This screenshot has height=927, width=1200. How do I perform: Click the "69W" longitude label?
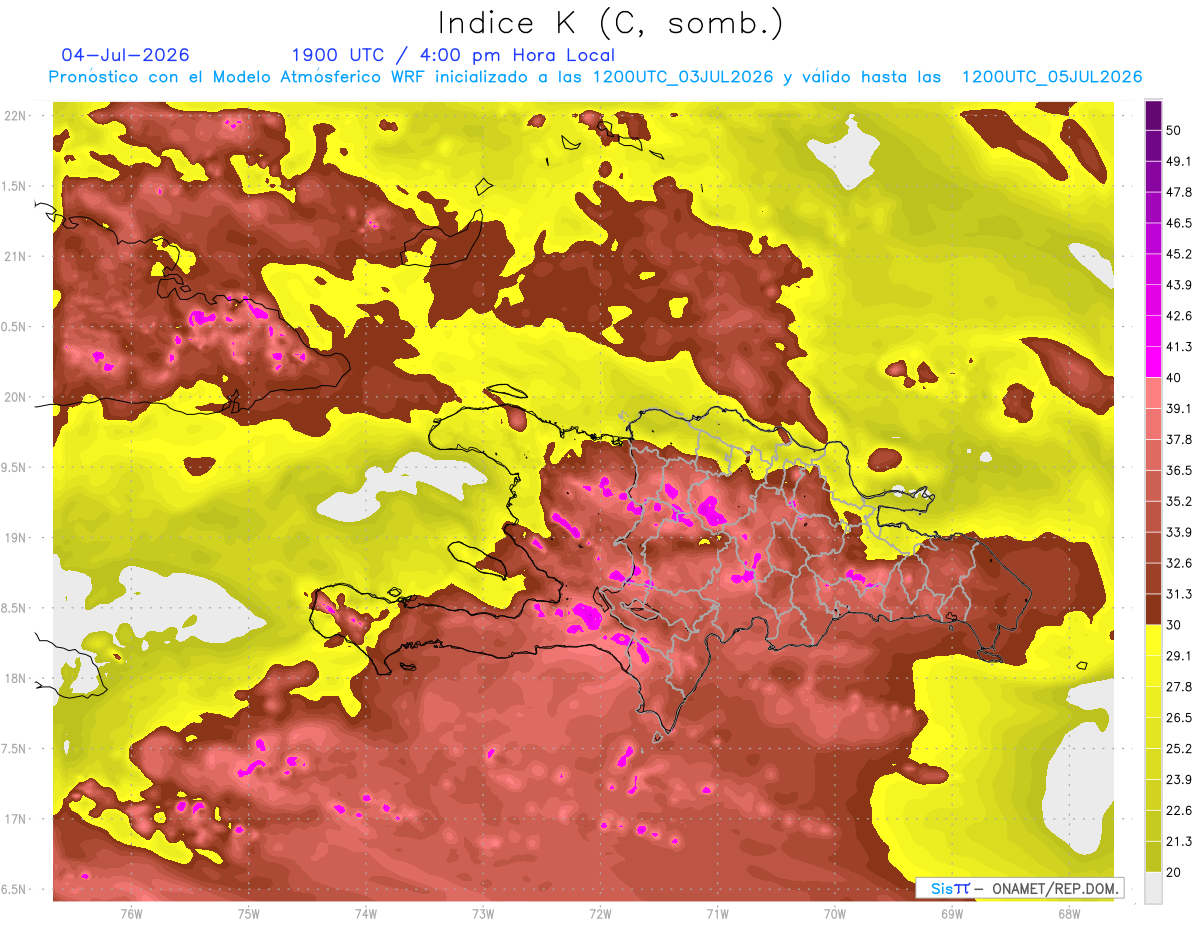coord(952,914)
